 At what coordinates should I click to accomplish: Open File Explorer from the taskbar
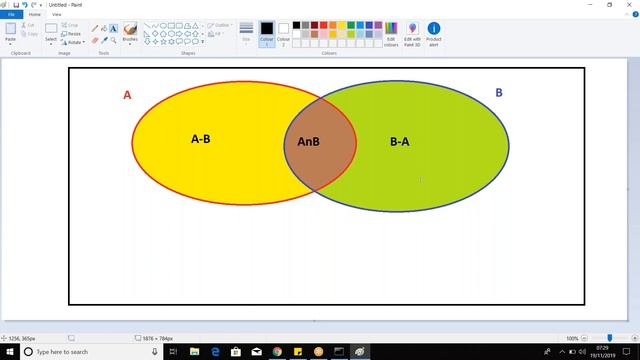pos(194,351)
